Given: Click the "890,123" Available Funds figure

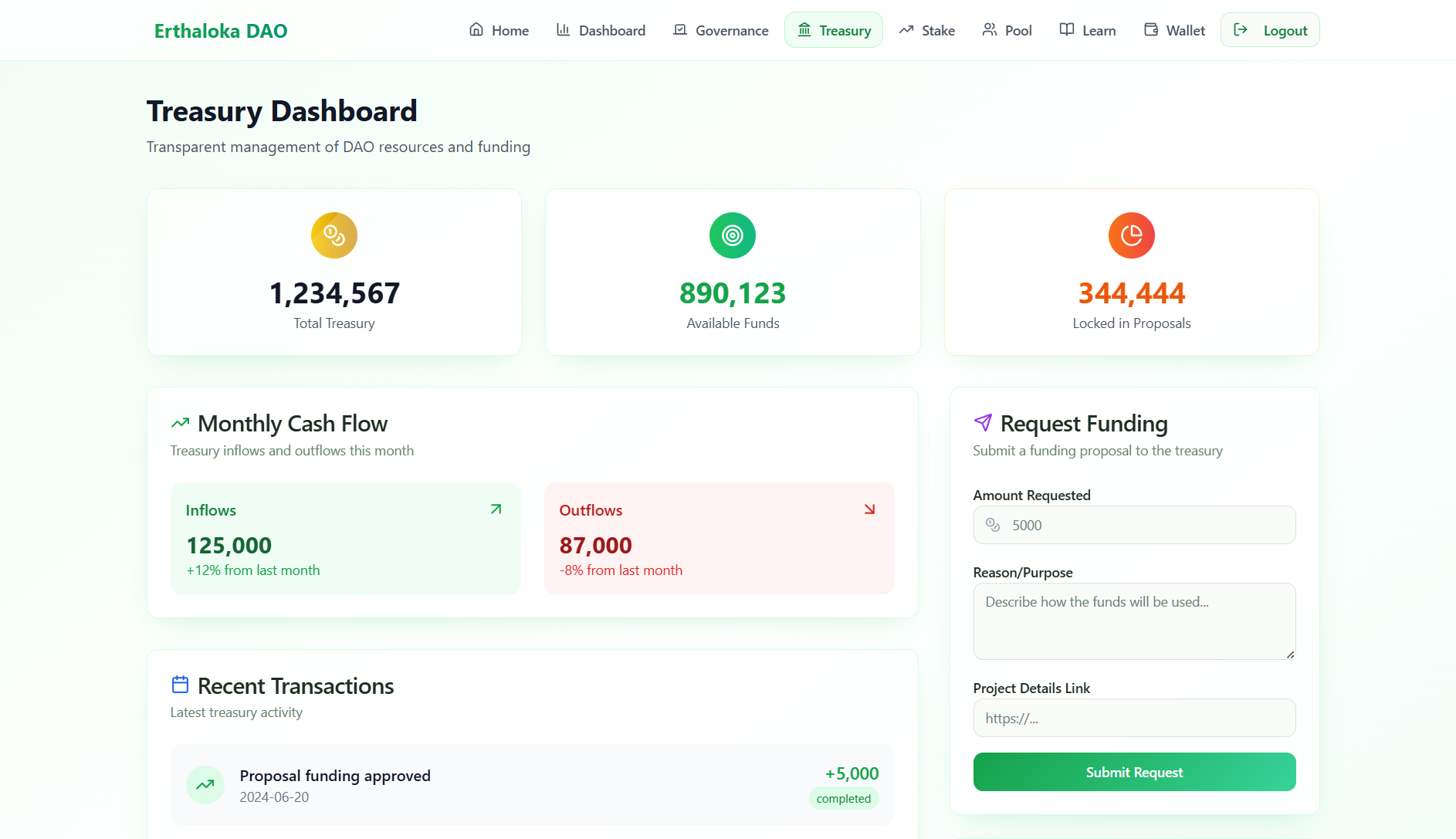Looking at the screenshot, I should (x=733, y=293).
